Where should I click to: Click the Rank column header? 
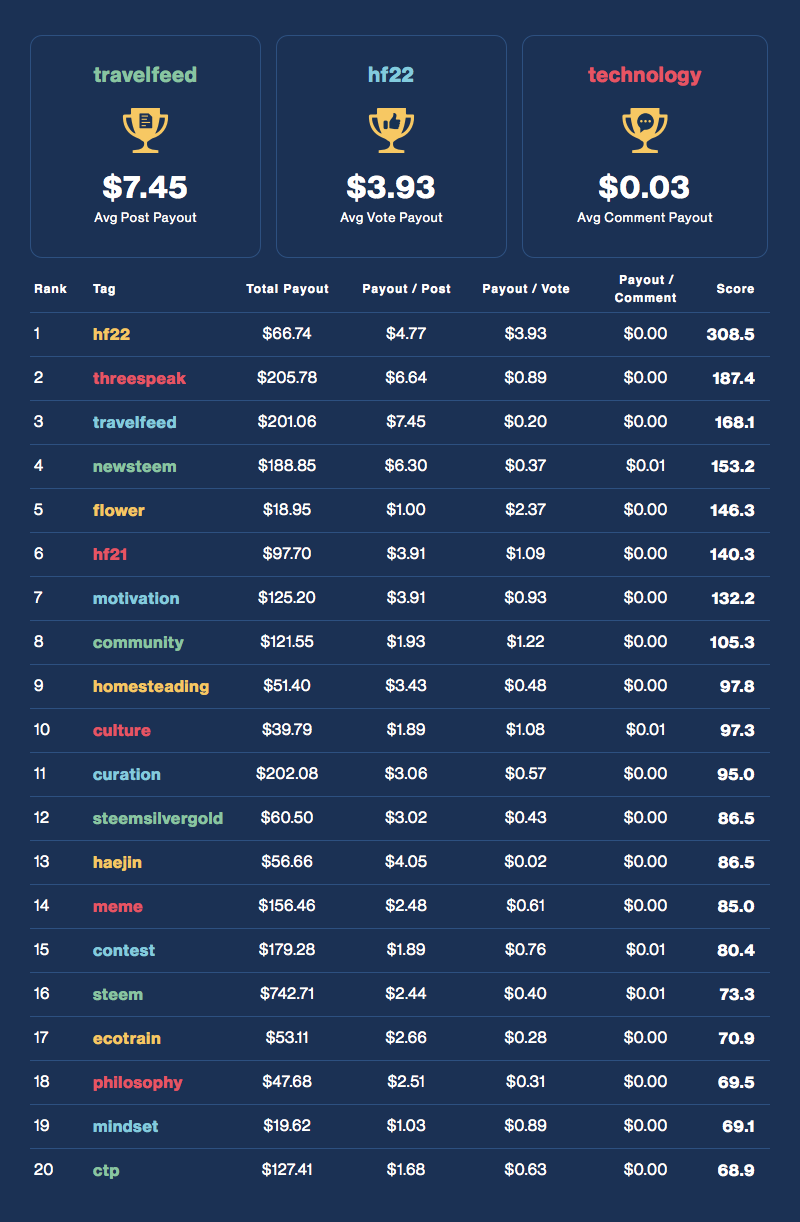point(50,289)
